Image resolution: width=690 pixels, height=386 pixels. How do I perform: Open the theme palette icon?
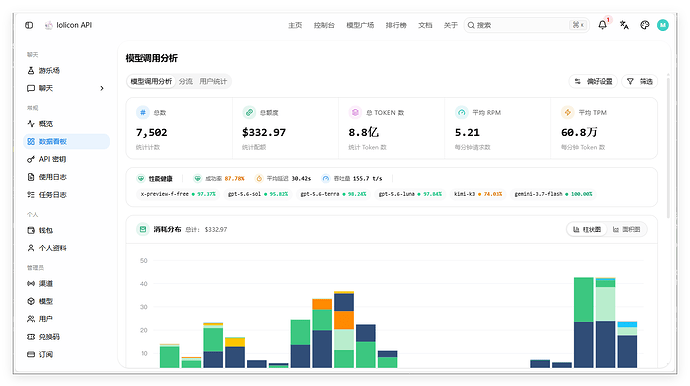pyautogui.click(x=645, y=25)
